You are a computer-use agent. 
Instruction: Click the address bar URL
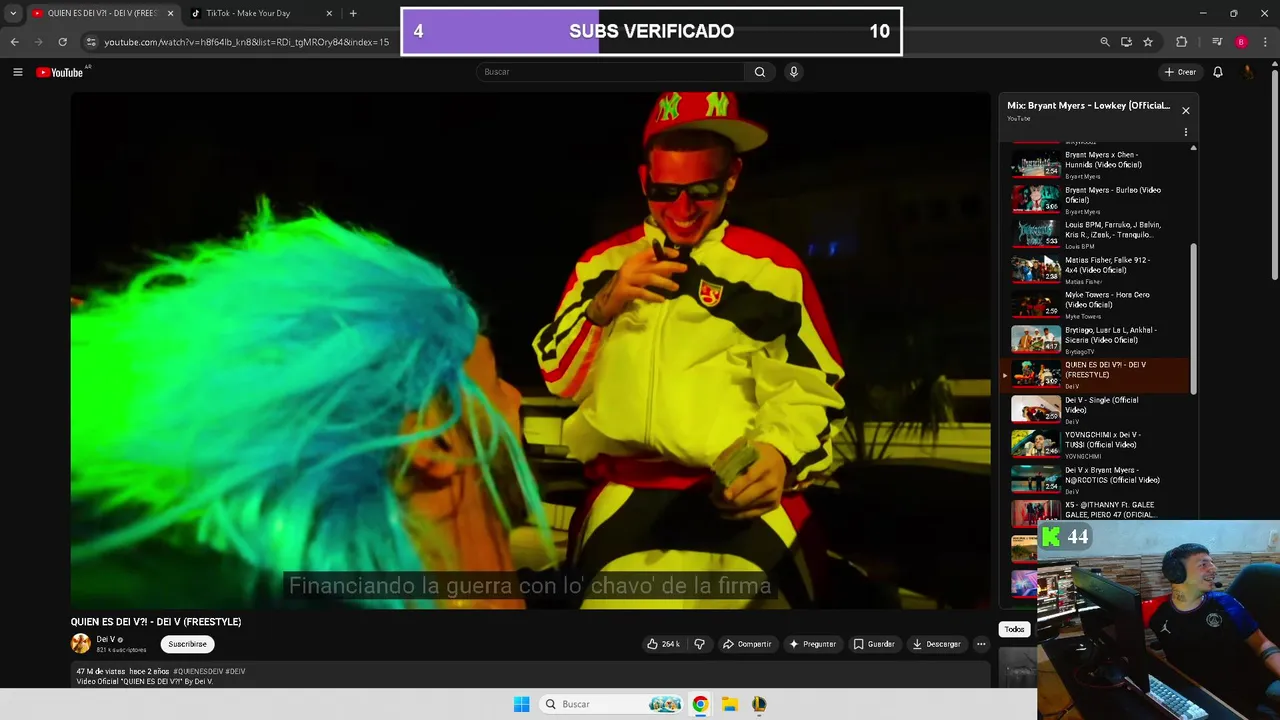pos(247,42)
